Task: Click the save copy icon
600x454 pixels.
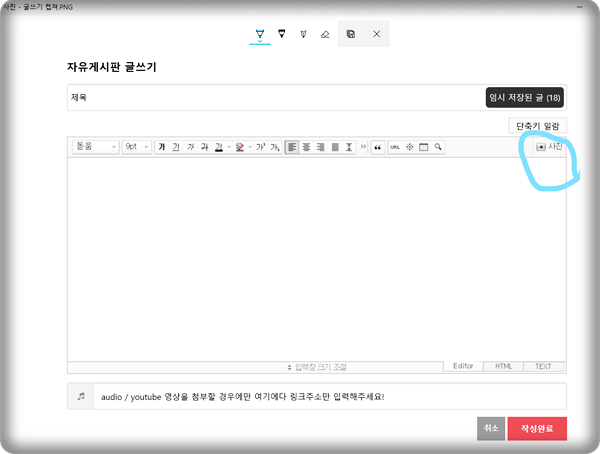Action: [351, 34]
